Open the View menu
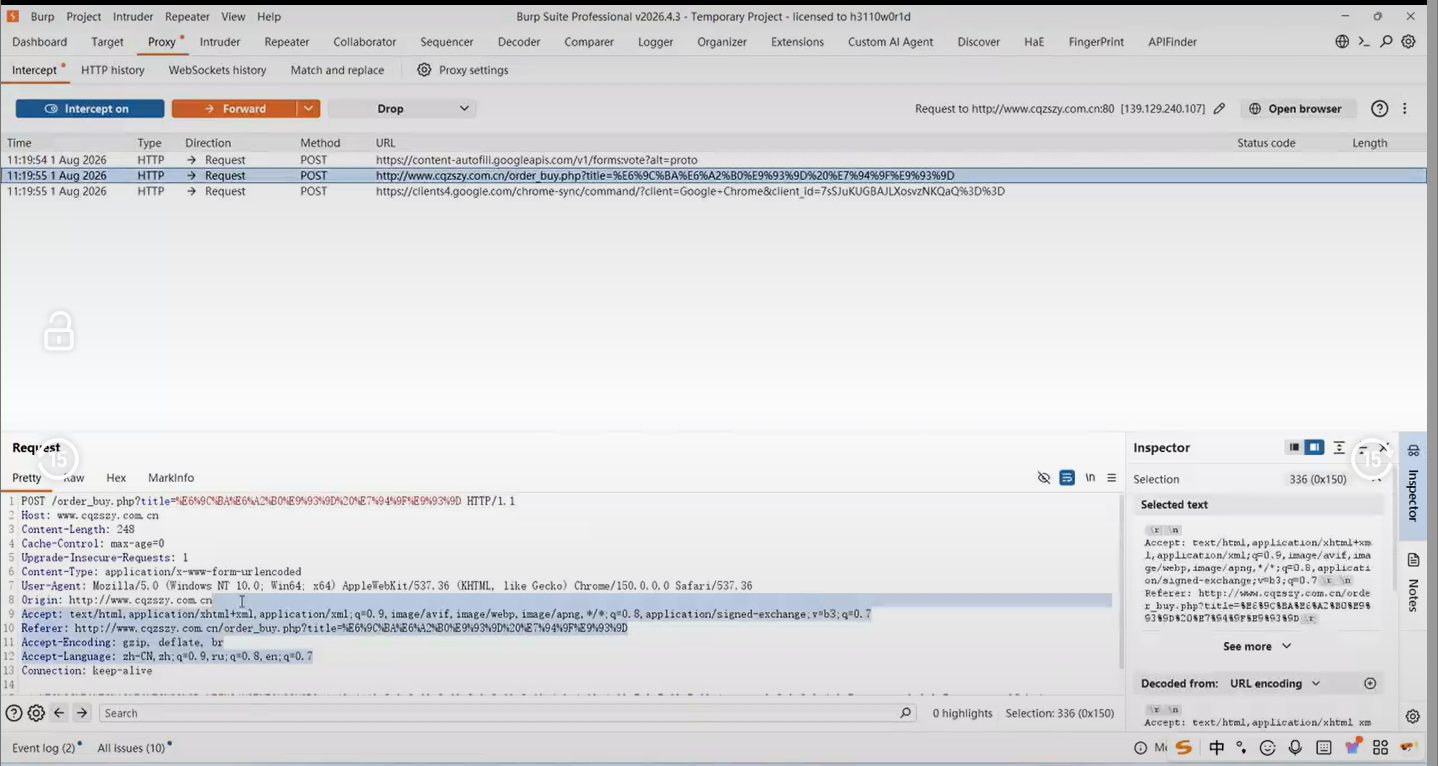 click(233, 17)
